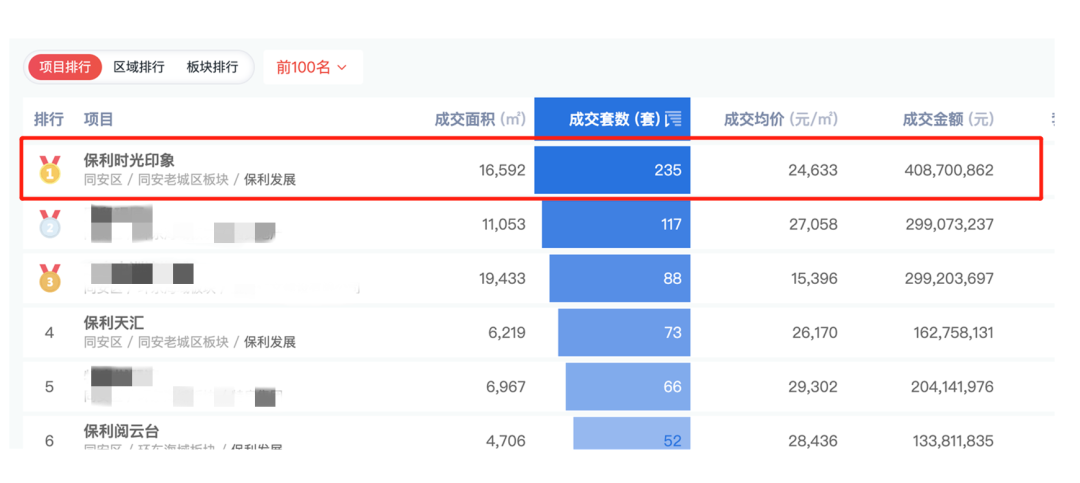This screenshot has height=483, width=1080.
Task: Sort by 成交面积 column header
Action: click(479, 119)
